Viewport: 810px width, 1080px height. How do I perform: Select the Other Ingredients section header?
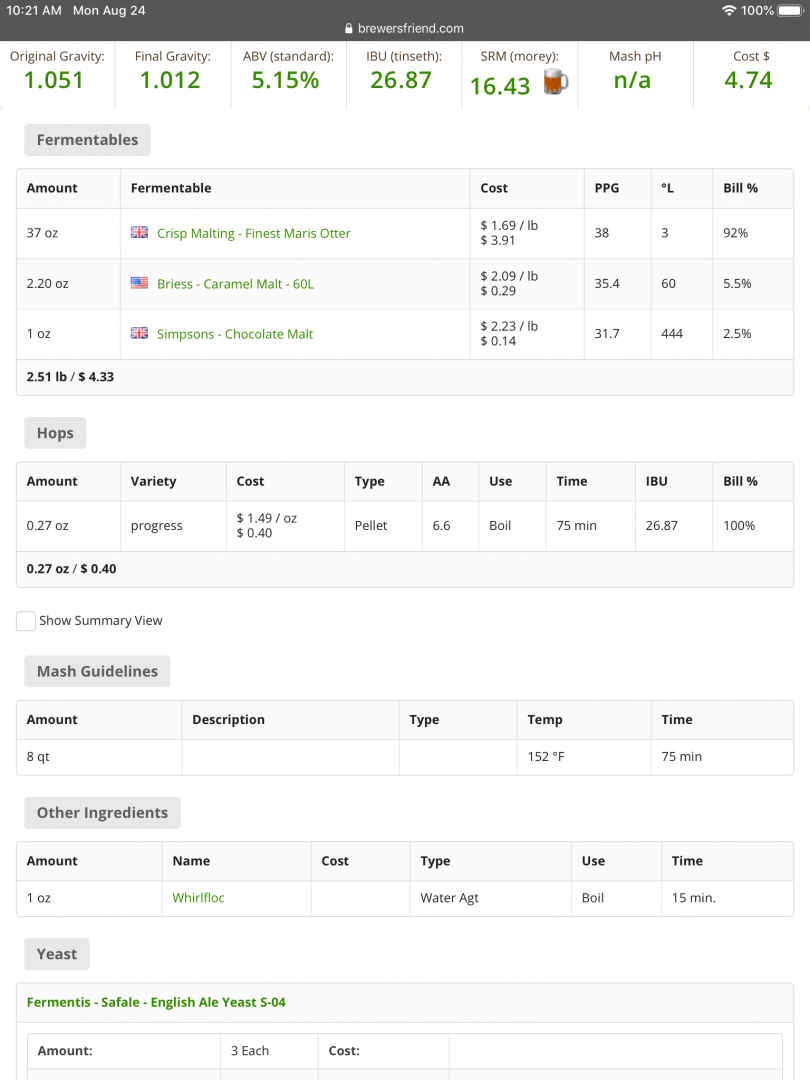coord(102,813)
